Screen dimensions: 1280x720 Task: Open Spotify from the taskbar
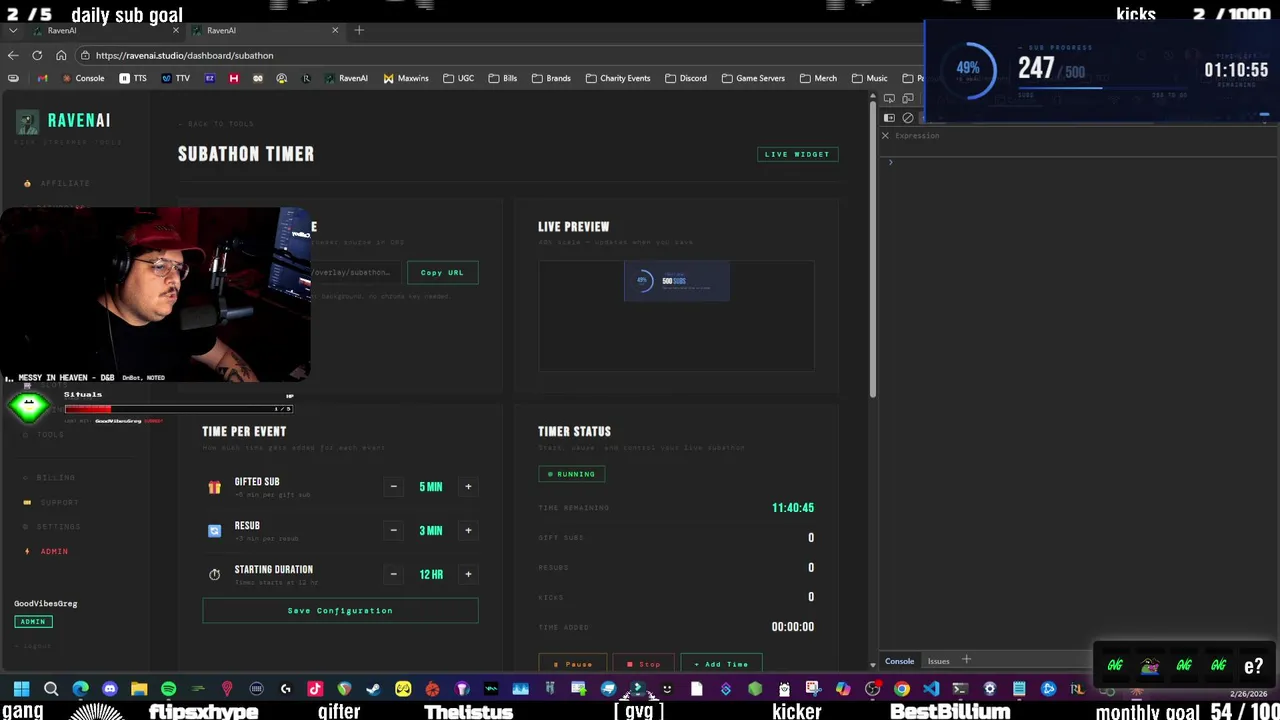(168, 689)
